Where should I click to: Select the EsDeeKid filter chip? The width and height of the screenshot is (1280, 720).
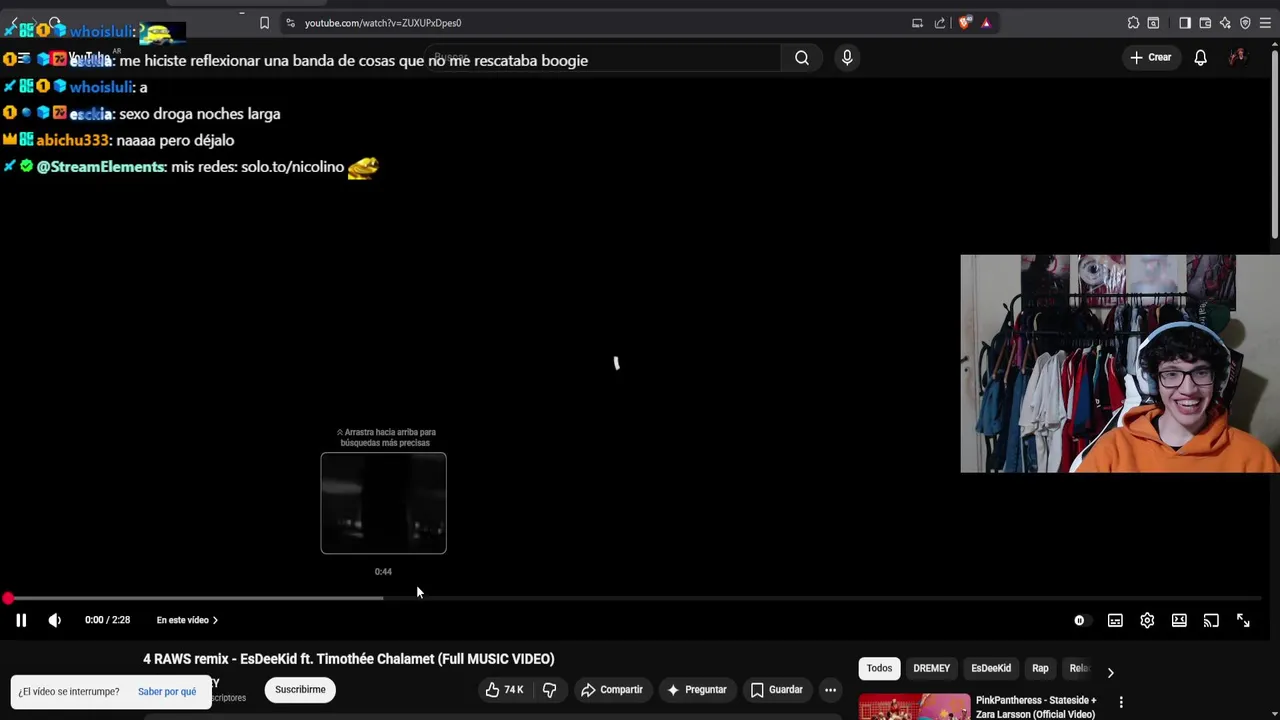[991, 668]
